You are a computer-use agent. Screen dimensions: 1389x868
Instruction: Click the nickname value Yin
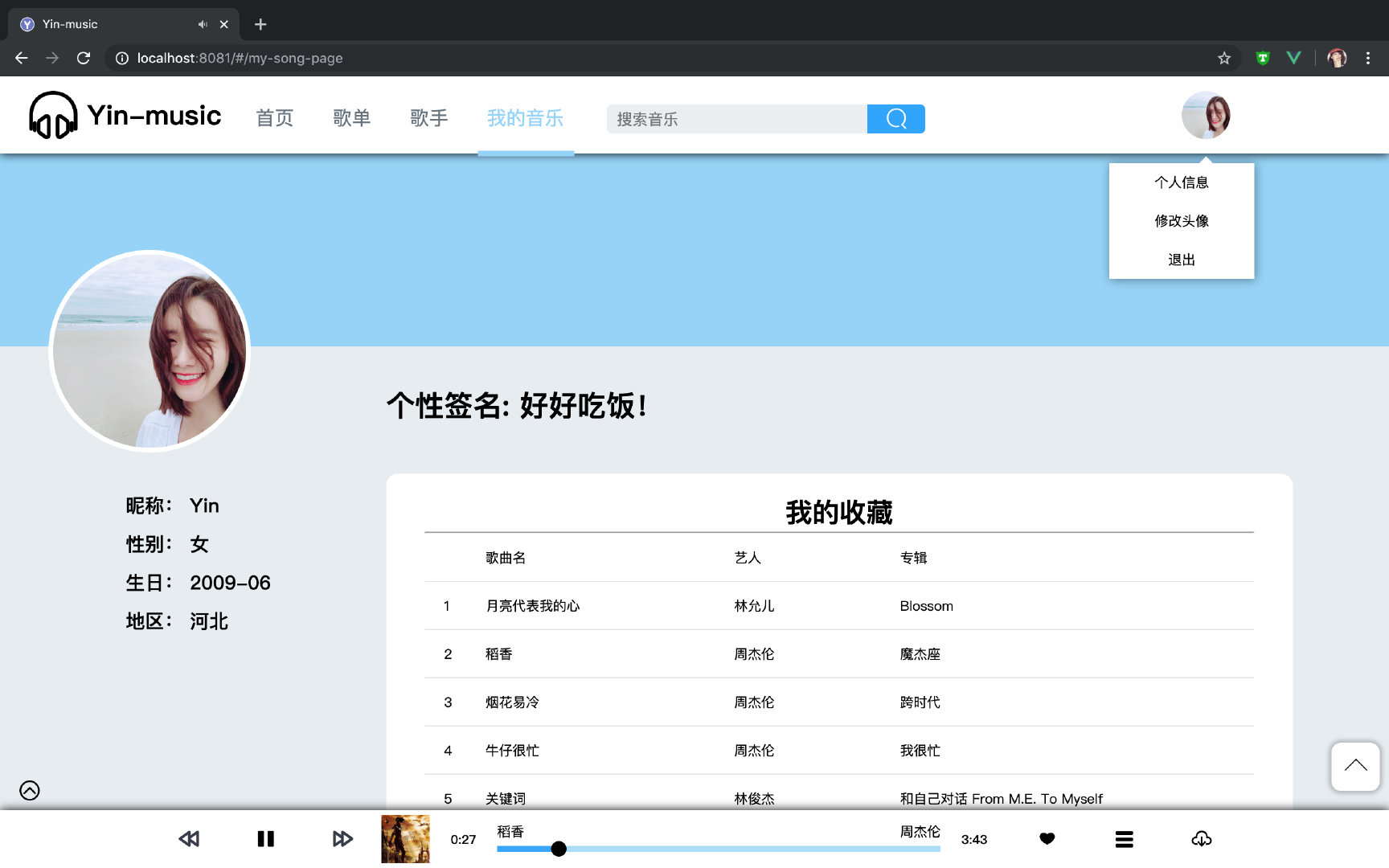pos(204,506)
